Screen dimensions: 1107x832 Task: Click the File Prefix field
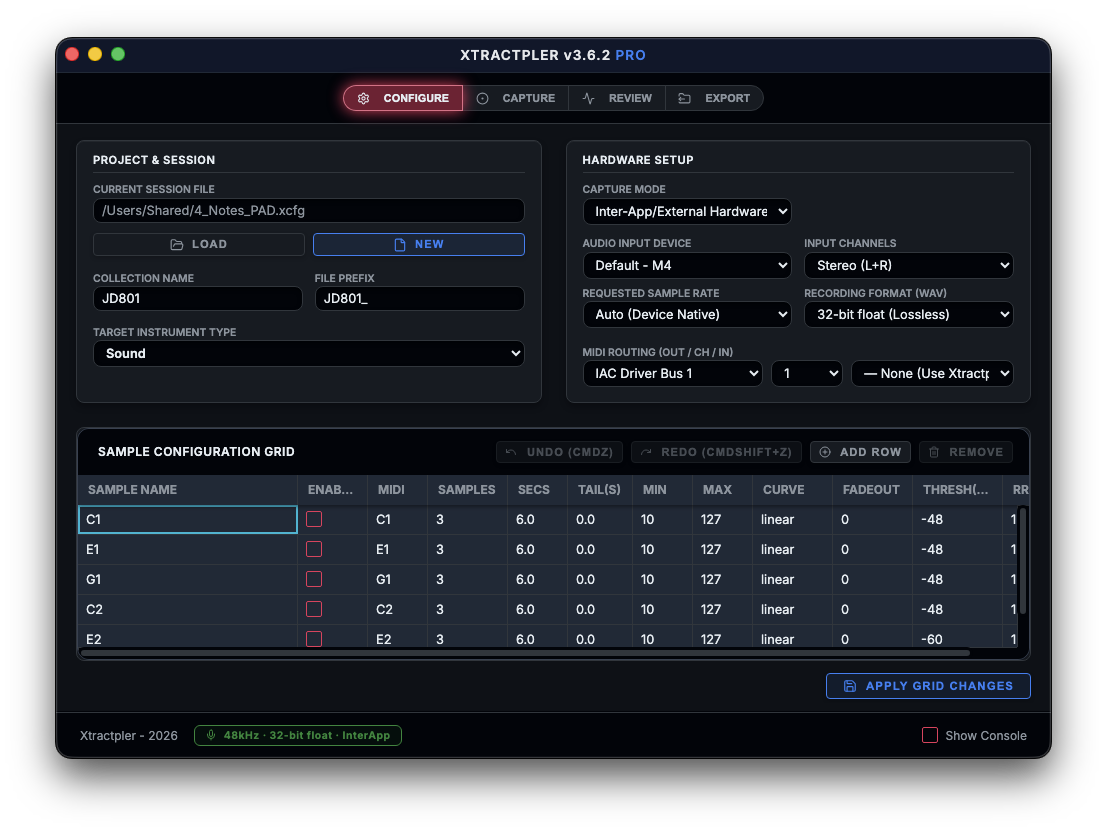419,299
